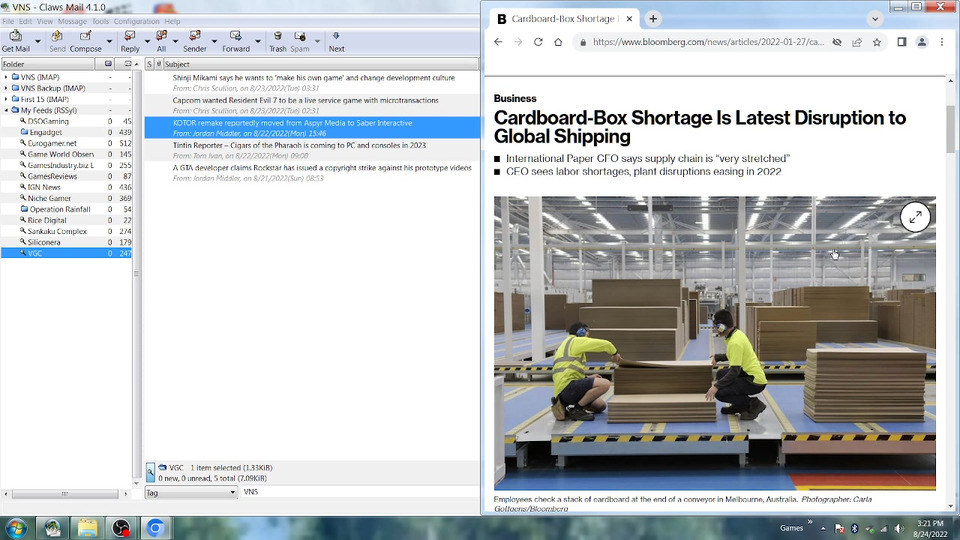Viewport: 960px width, 540px height.
Task: Open the Tools menu
Action: (x=100, y=21)
